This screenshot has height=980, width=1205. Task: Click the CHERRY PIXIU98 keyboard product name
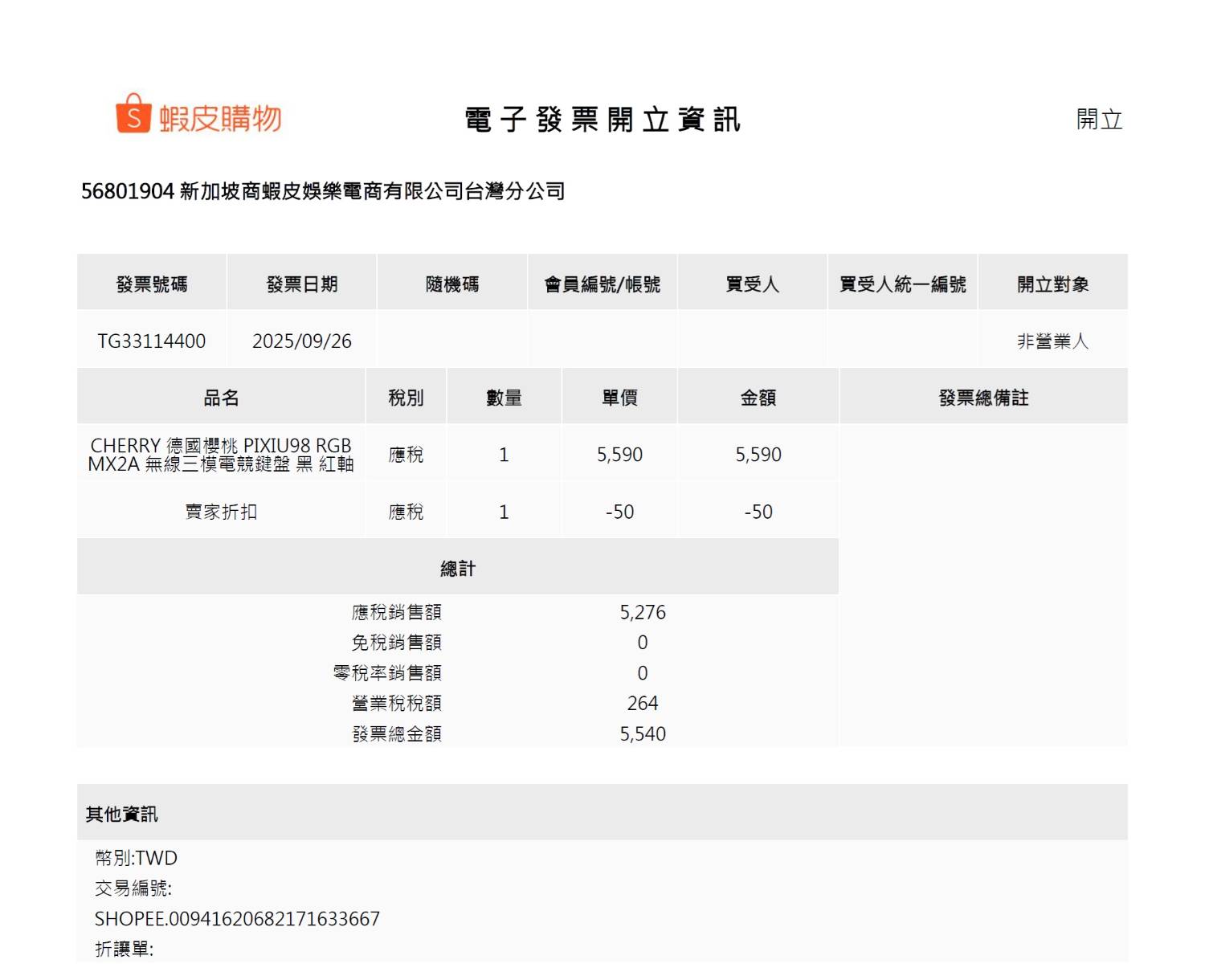pos(221,455)
